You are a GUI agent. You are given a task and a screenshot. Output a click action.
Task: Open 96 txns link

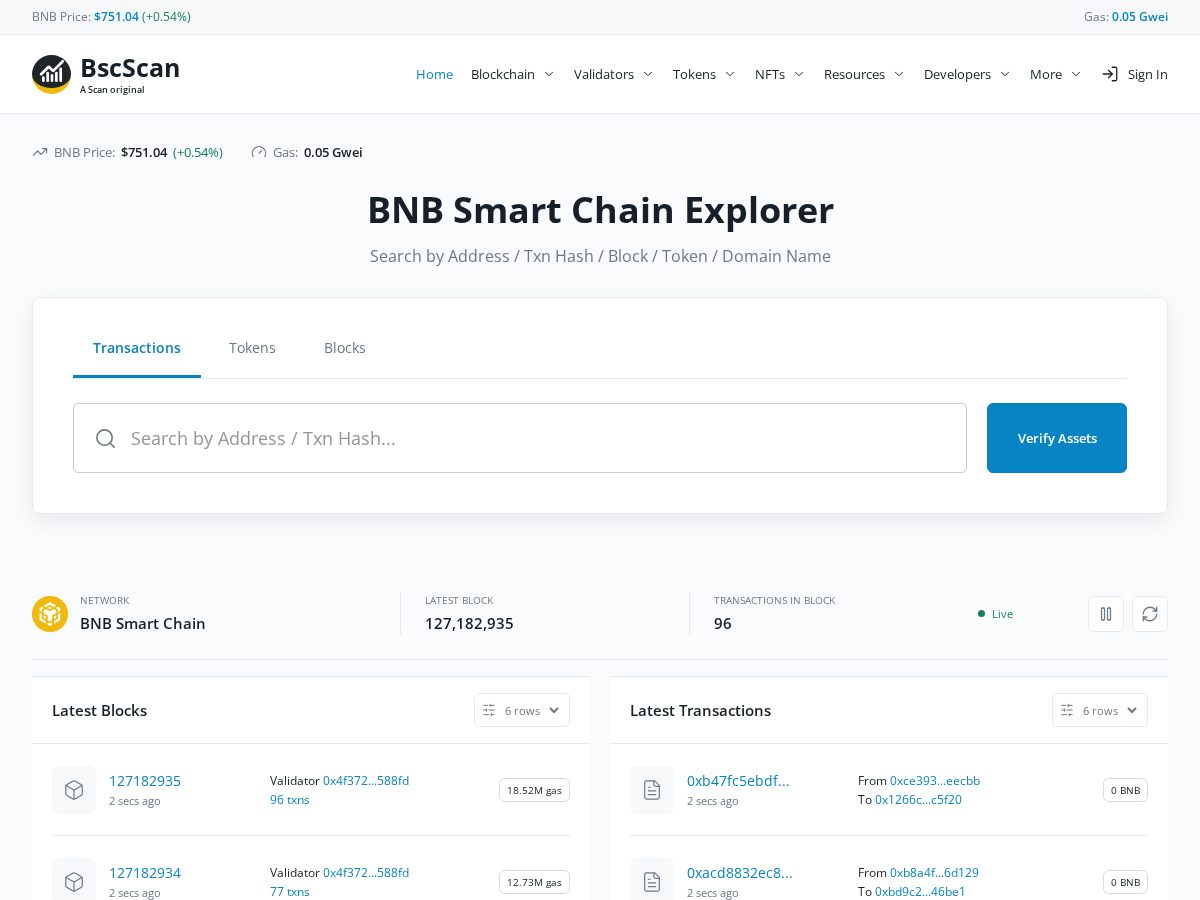(x=290, y=800)
